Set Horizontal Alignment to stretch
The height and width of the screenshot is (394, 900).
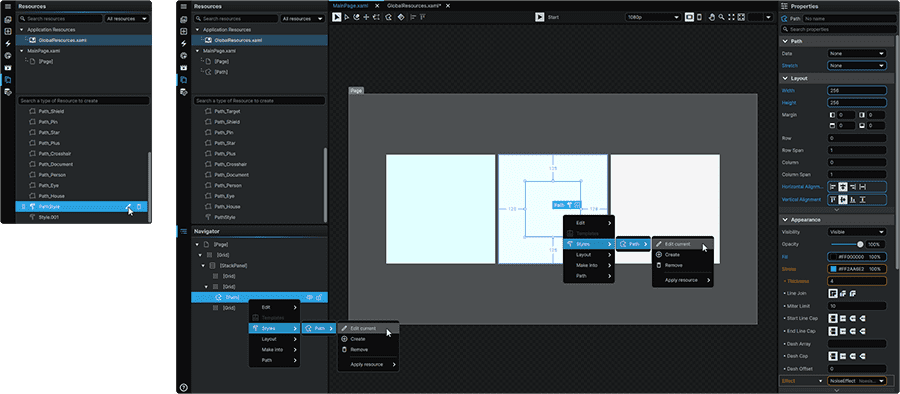(862, 187)
